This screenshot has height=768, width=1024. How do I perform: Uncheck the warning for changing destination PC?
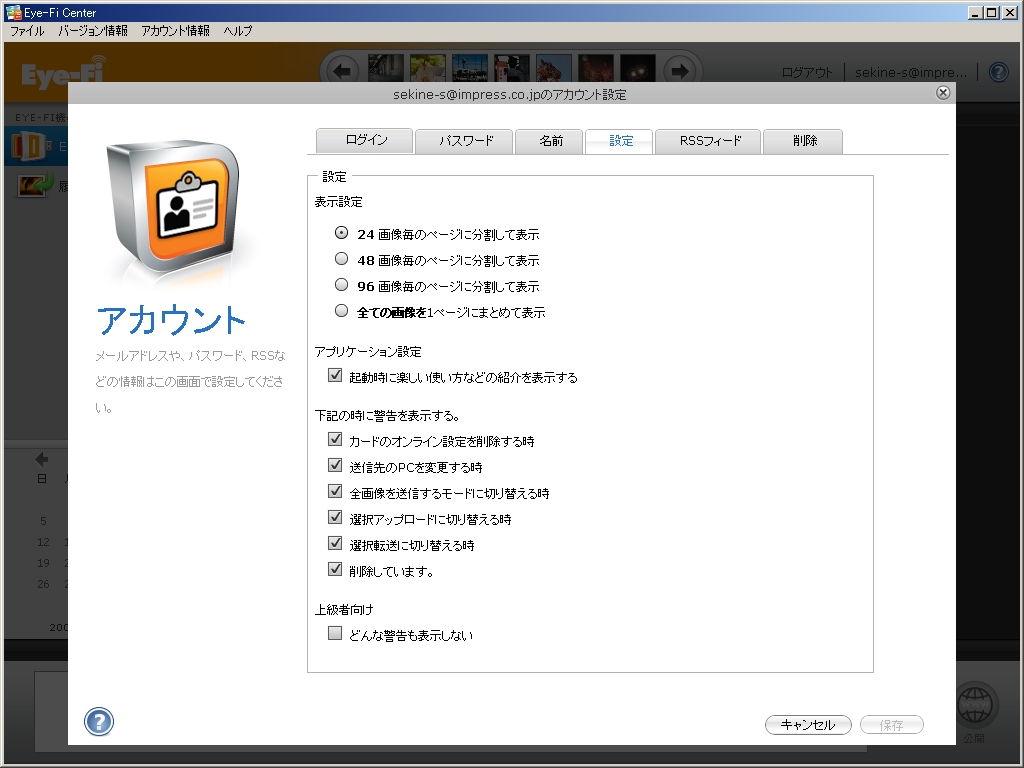[336, 465]
